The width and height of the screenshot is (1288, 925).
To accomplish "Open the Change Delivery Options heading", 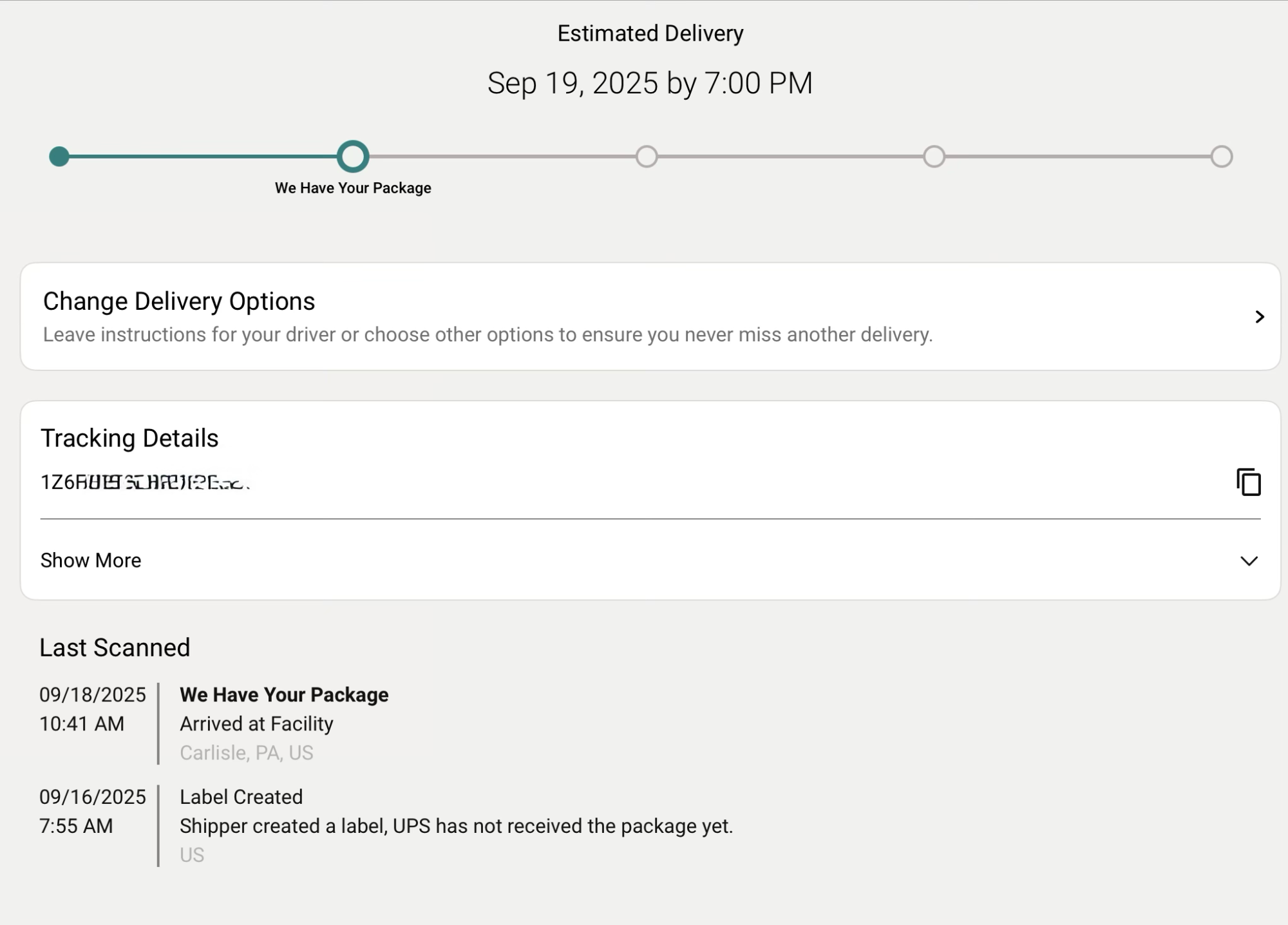I will [179, 301].
